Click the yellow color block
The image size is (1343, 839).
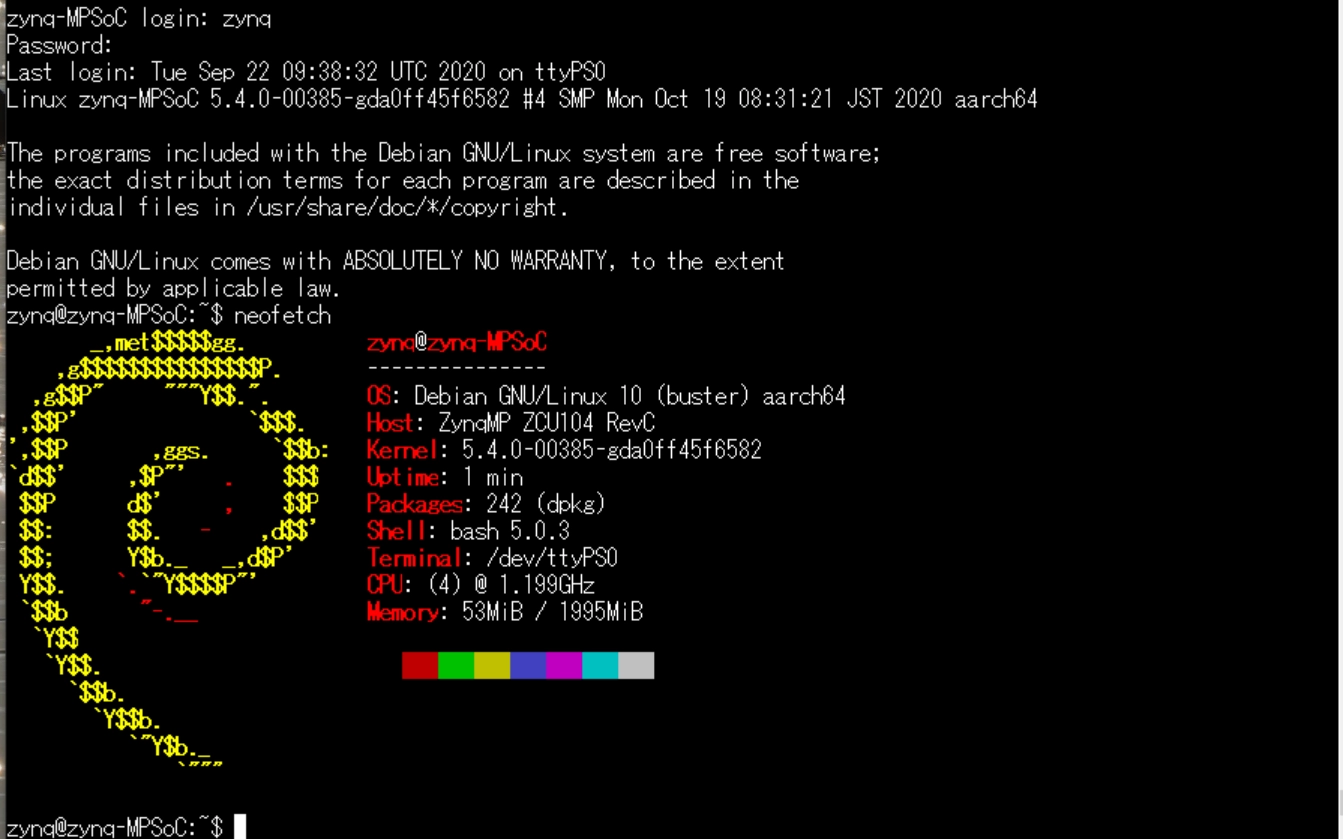coord(492,665)
